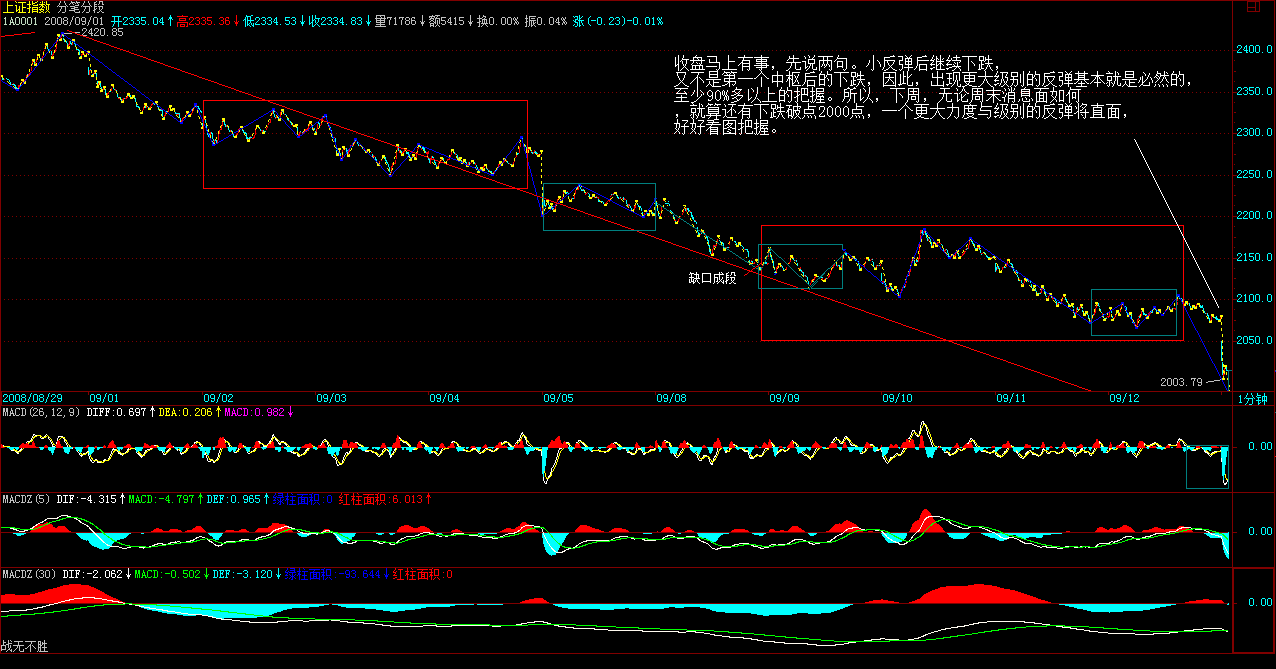
Task: Click the 09/05 date on time axis
Action: point(558,398)
